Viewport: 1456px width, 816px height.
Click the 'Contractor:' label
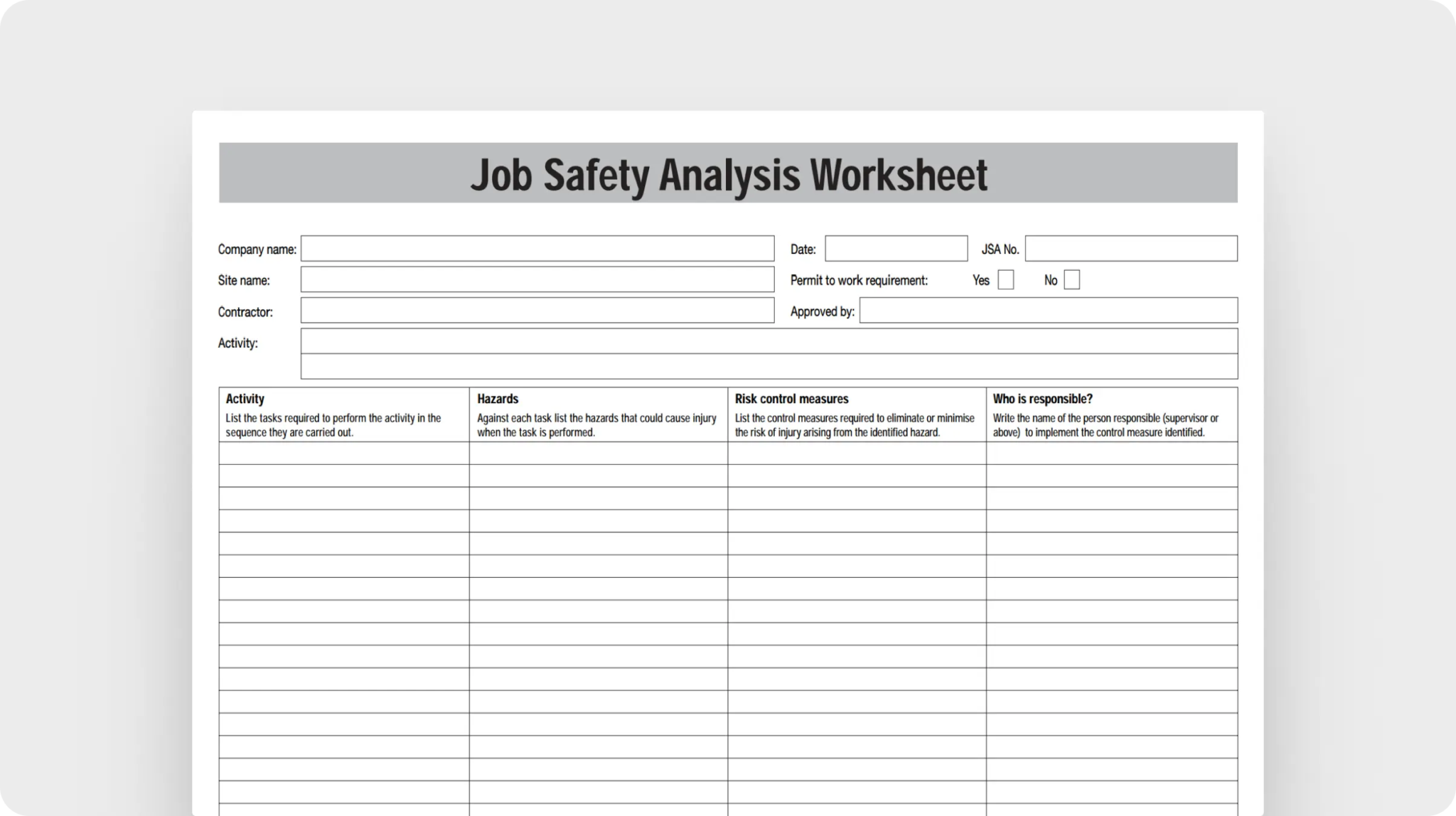click(245, 312)
